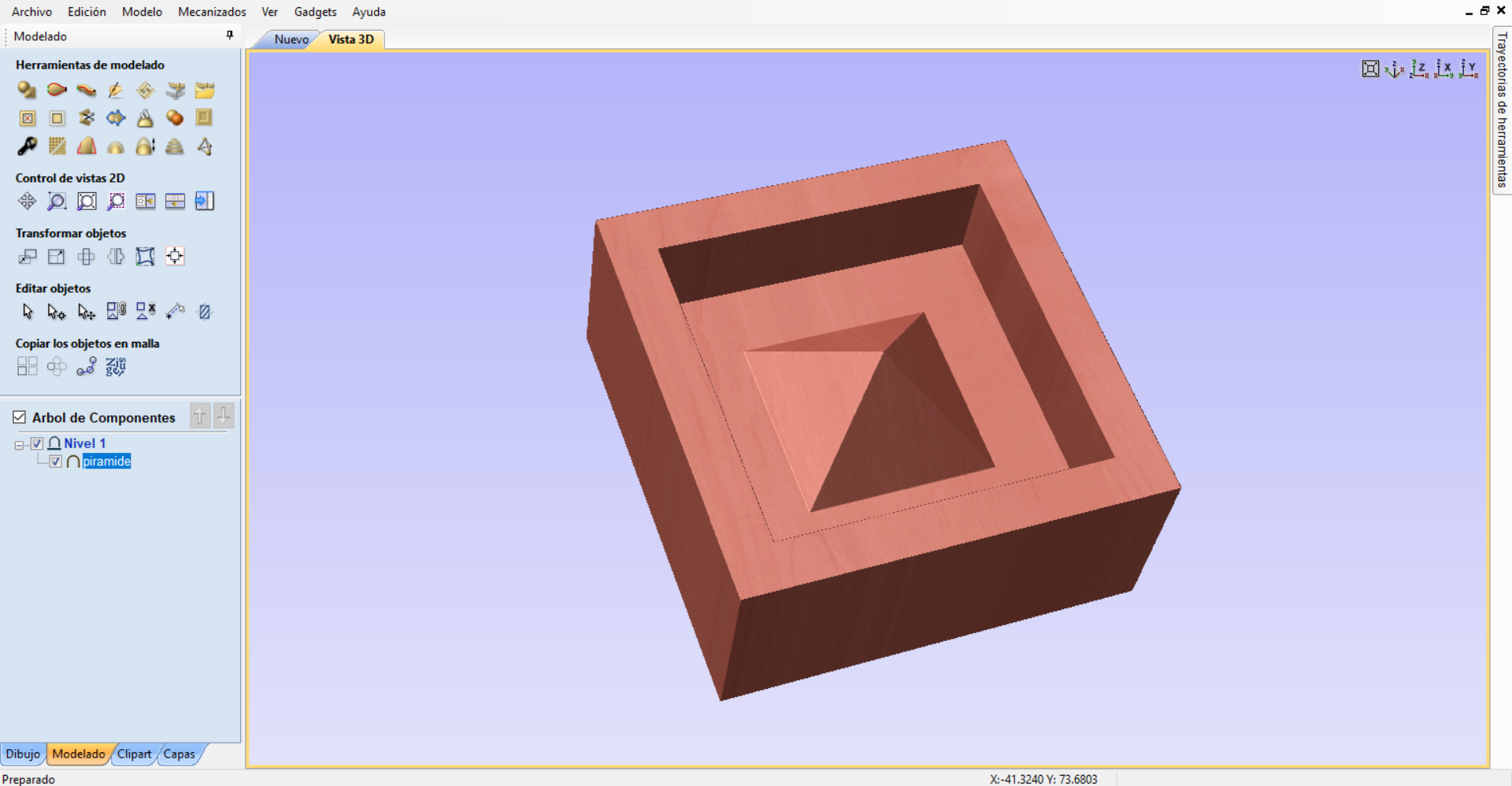
Task: Open the Extrude and Weave tool
Action: (87, 90)
